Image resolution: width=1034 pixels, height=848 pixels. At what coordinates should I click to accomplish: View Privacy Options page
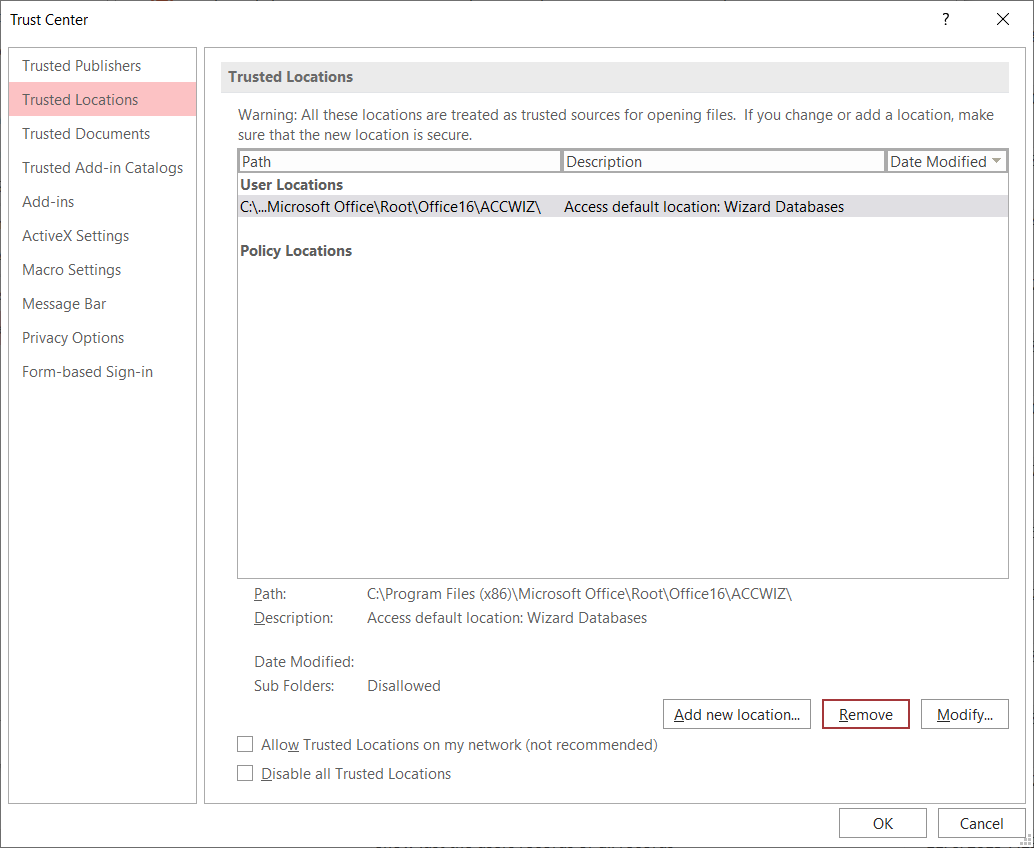tap(73, 338)
